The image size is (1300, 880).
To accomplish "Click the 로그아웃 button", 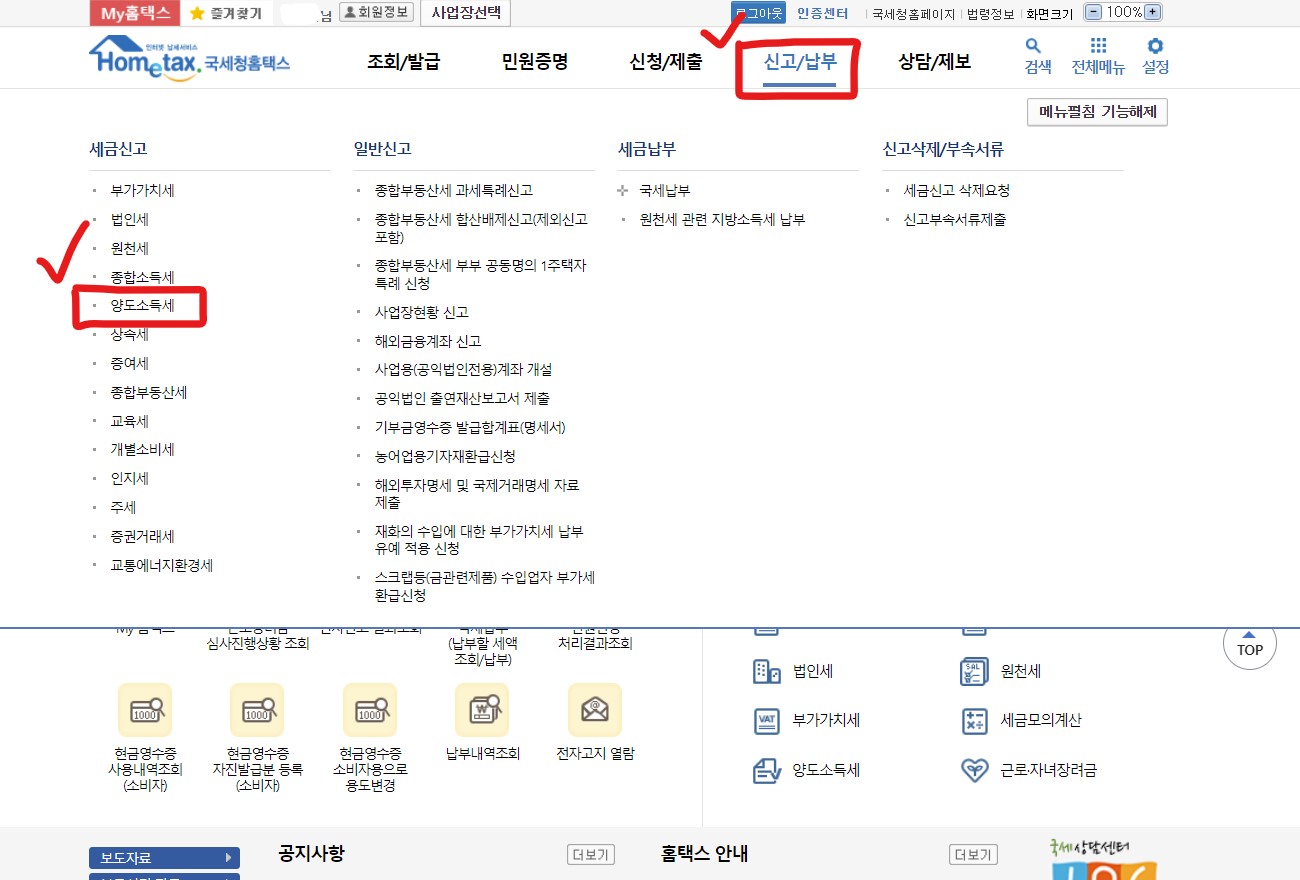I will 759,13.
